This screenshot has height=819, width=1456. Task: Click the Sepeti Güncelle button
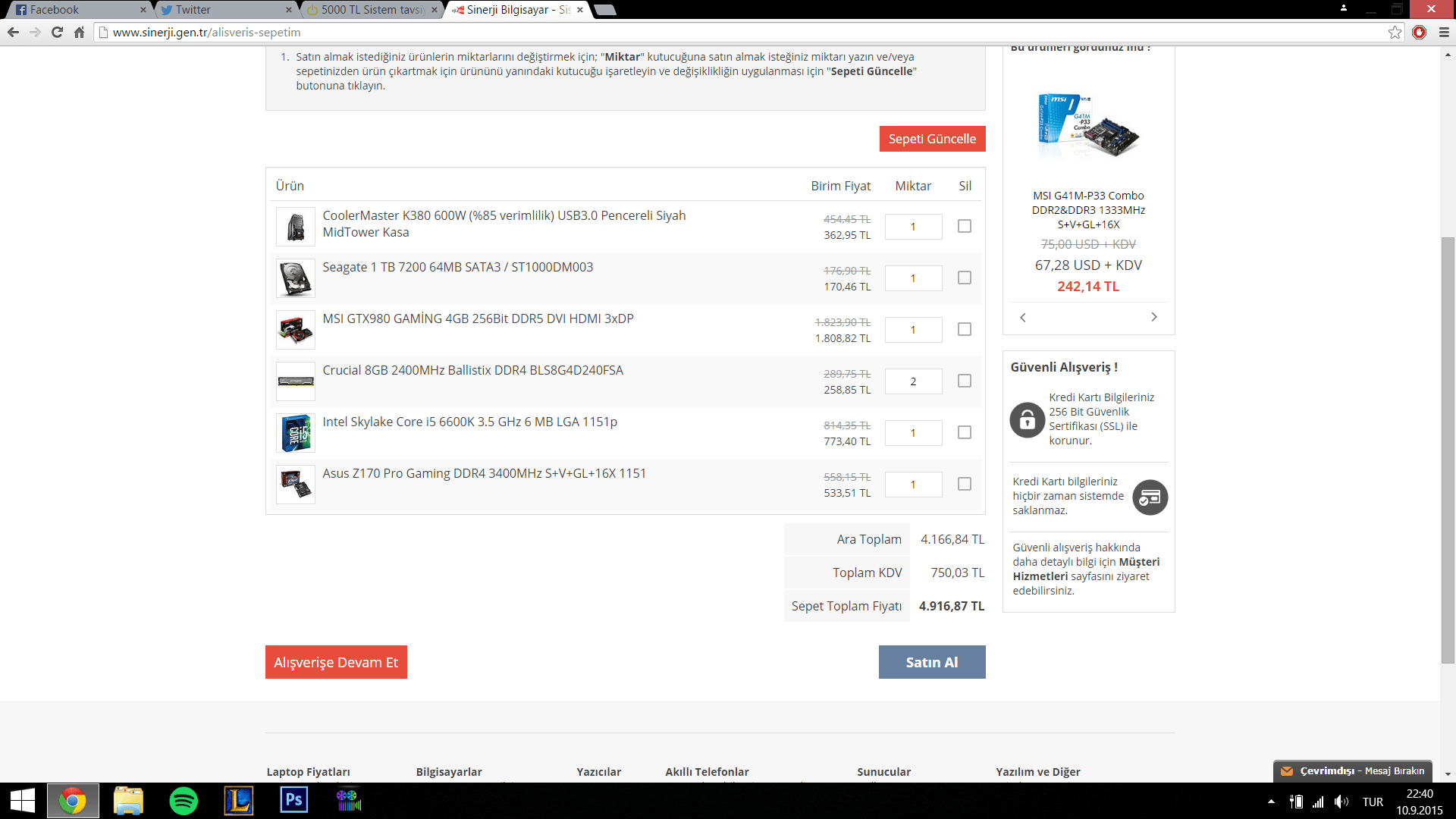[x=932, y=139]
